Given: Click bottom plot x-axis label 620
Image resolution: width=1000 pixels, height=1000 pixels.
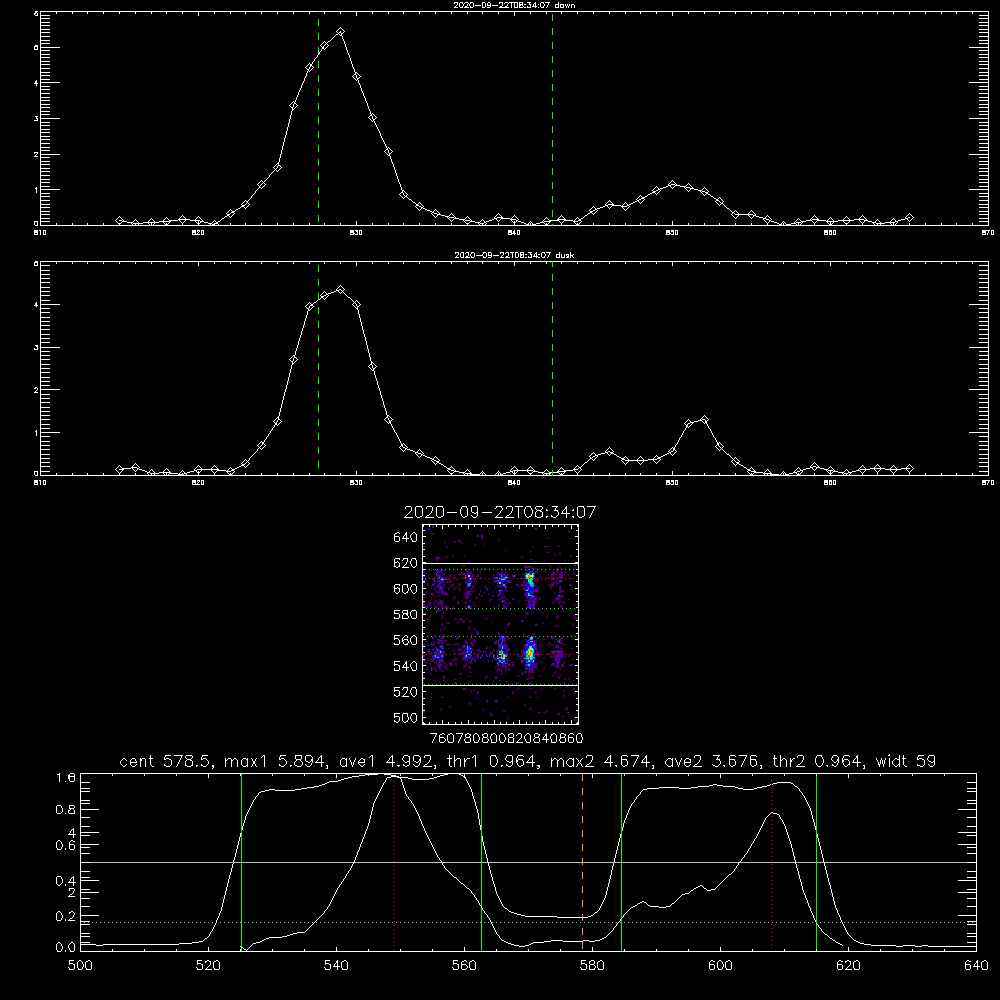Looking at the screenshot, I should pyautogui.click(x=848, y=966).
